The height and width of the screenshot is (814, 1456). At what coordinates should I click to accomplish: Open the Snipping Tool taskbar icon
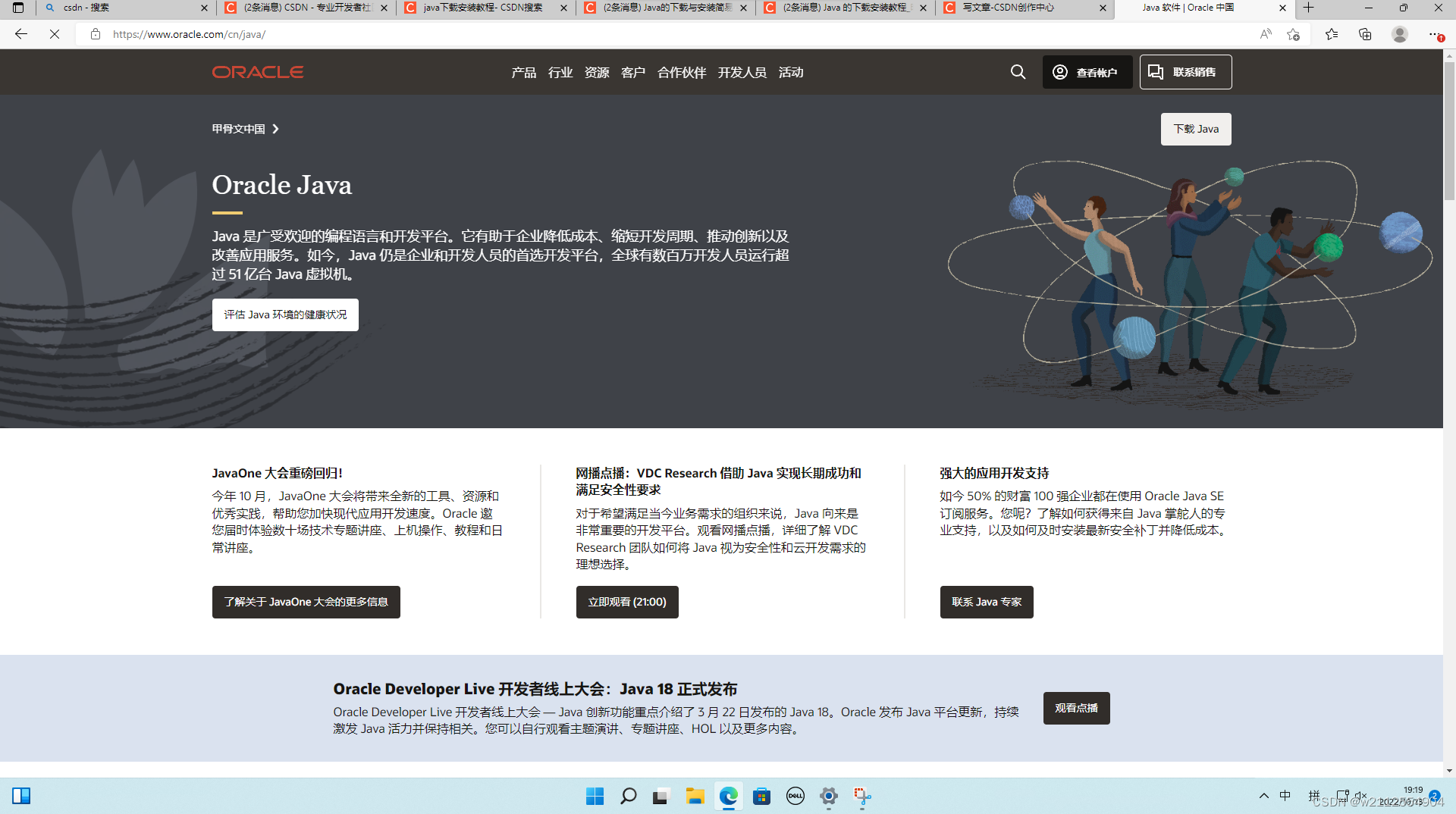pyautogui.click(x=862, y=796)
